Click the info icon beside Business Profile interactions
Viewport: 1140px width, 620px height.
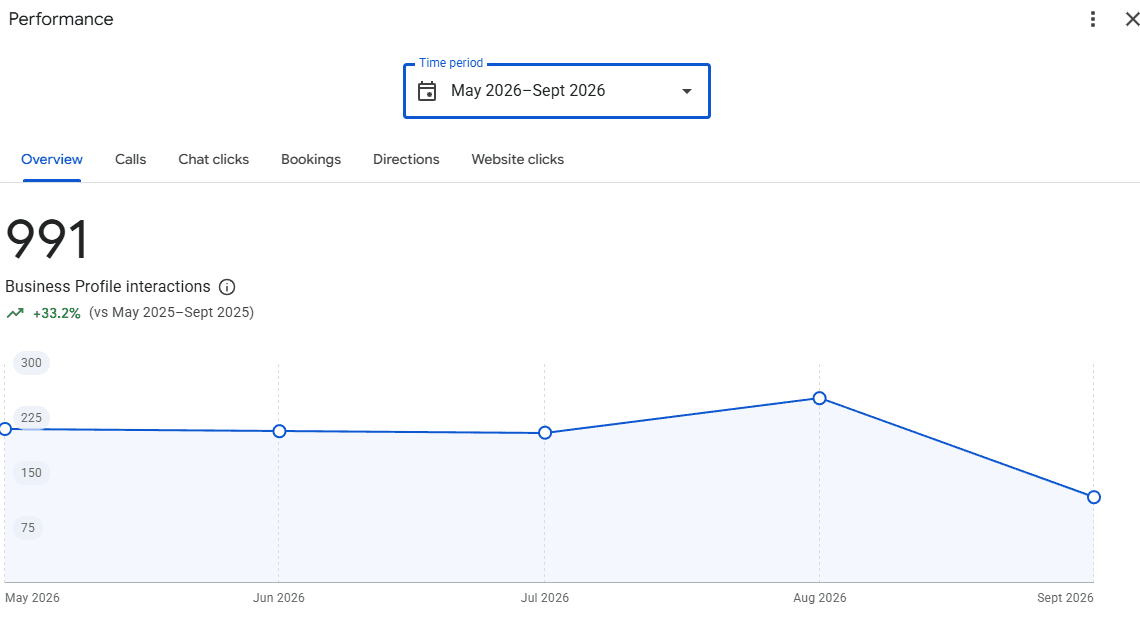click(227, 287)
